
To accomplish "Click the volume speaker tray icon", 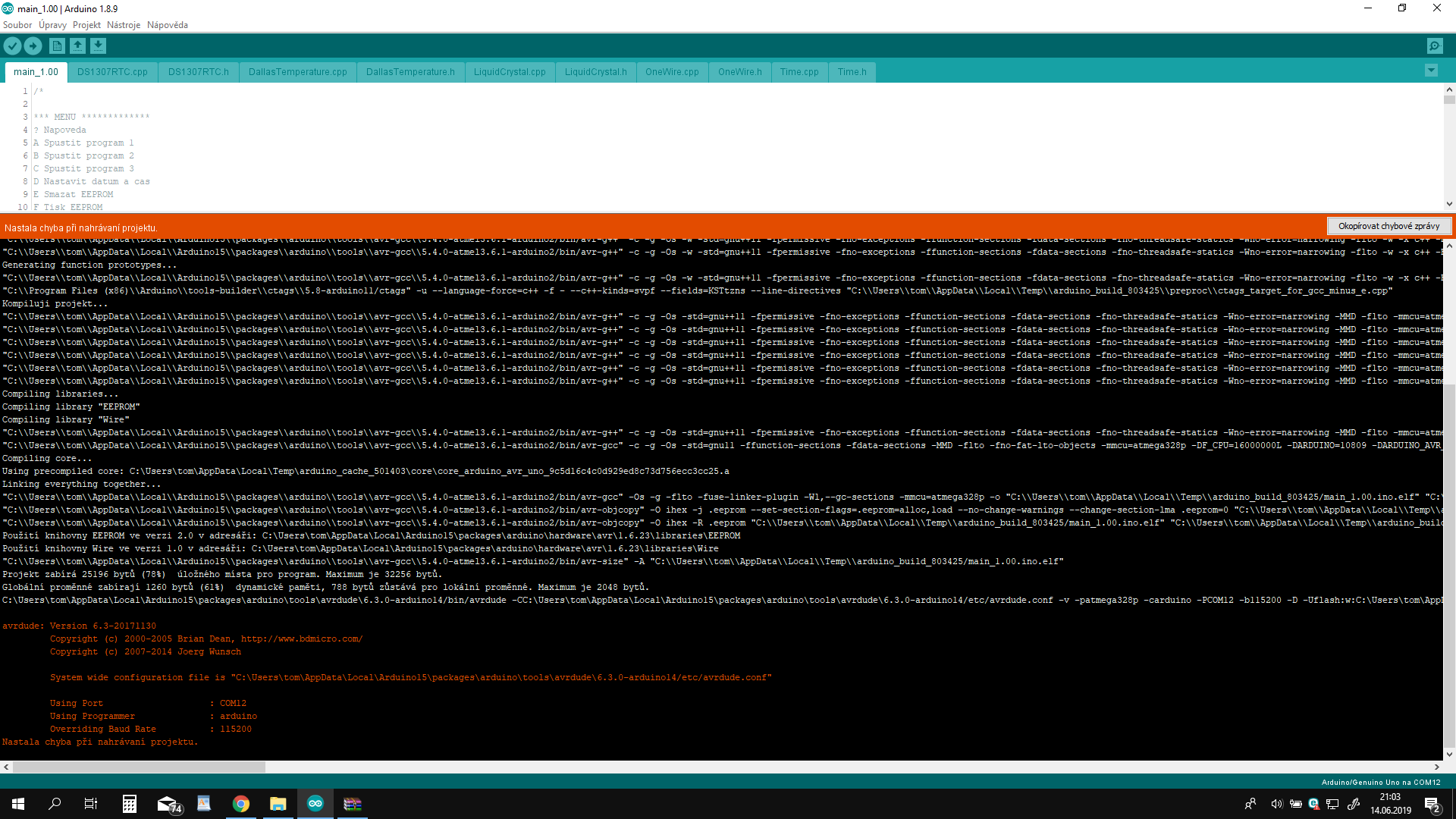I will click(1276, 804).
